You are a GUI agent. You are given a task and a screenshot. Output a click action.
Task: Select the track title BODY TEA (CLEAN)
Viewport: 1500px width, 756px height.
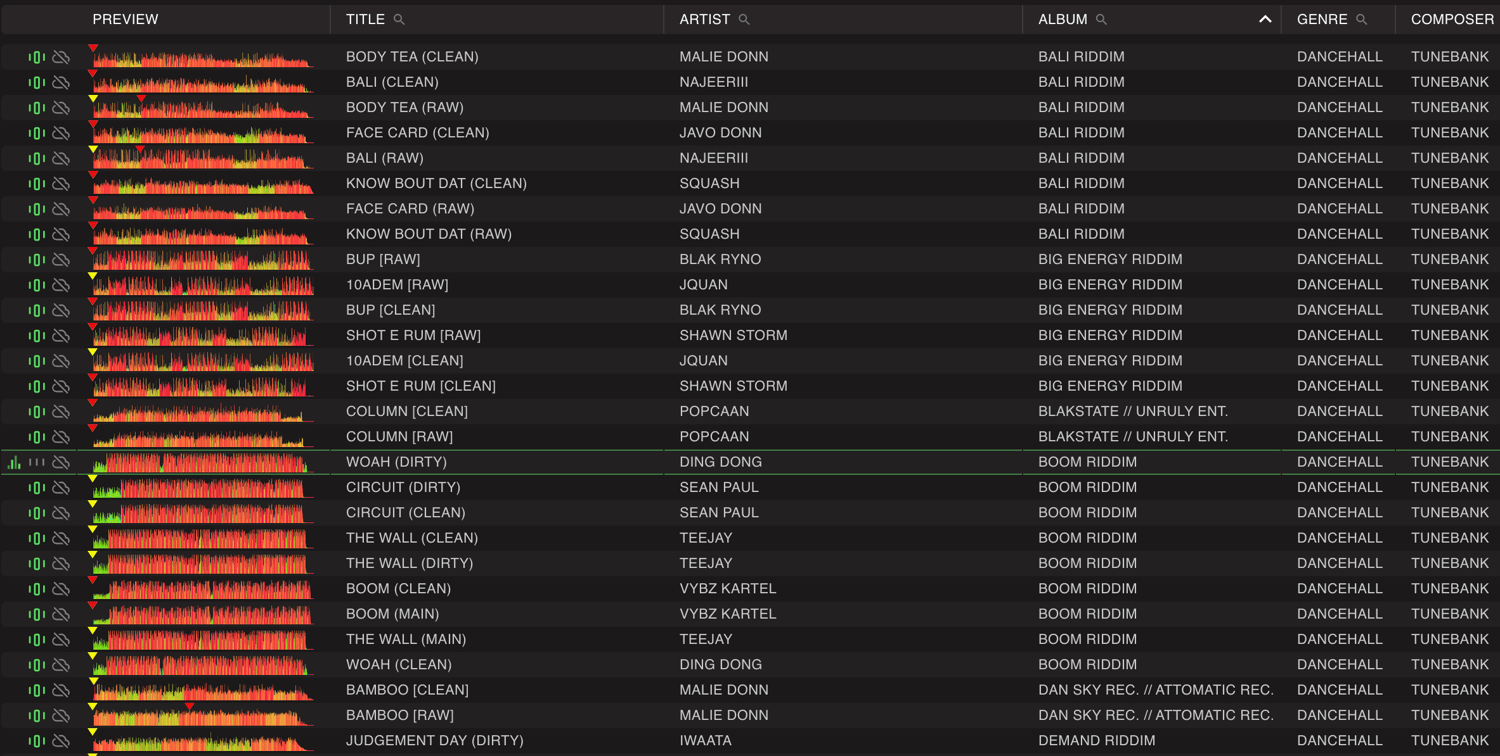[412, 57]
